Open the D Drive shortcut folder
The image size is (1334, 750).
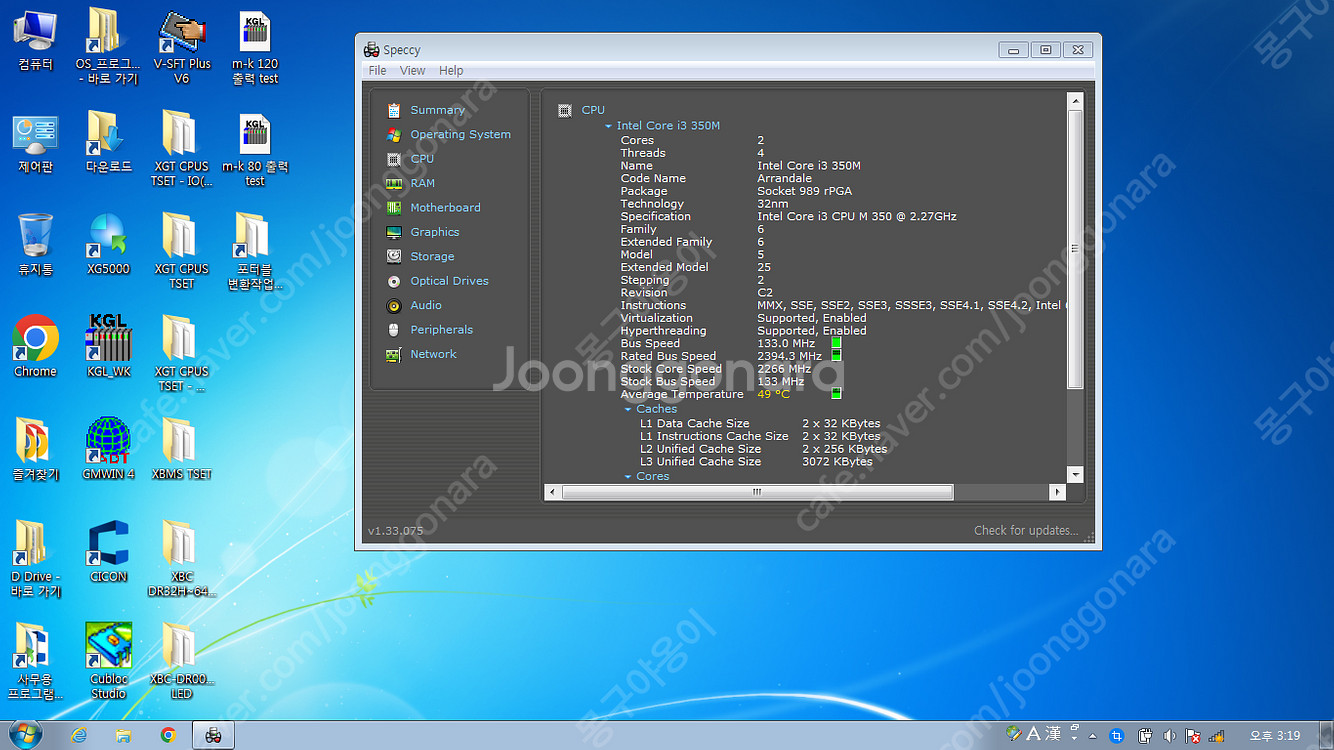(35, 559)
